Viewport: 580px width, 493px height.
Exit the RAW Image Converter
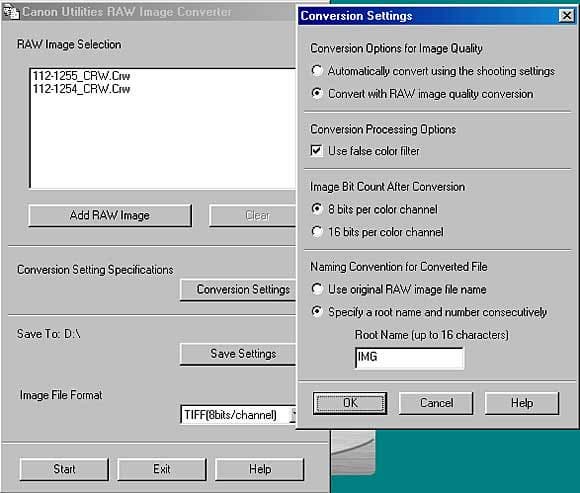pos(162,469)
